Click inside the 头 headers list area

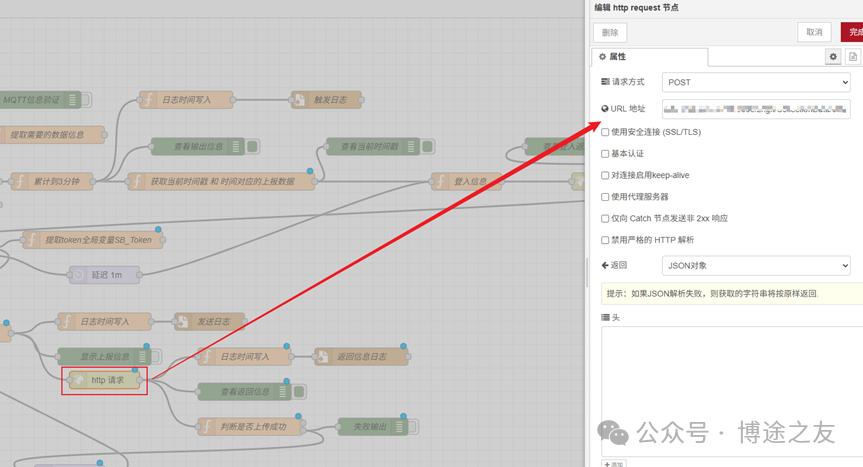pyautogui.click(x=732, y=391)
